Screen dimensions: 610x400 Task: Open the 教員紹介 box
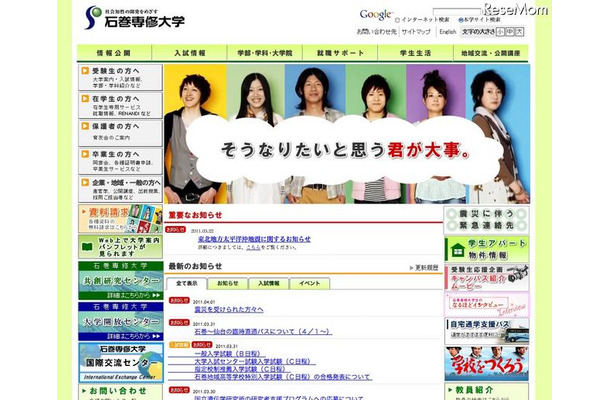click(x=487, y=391)
